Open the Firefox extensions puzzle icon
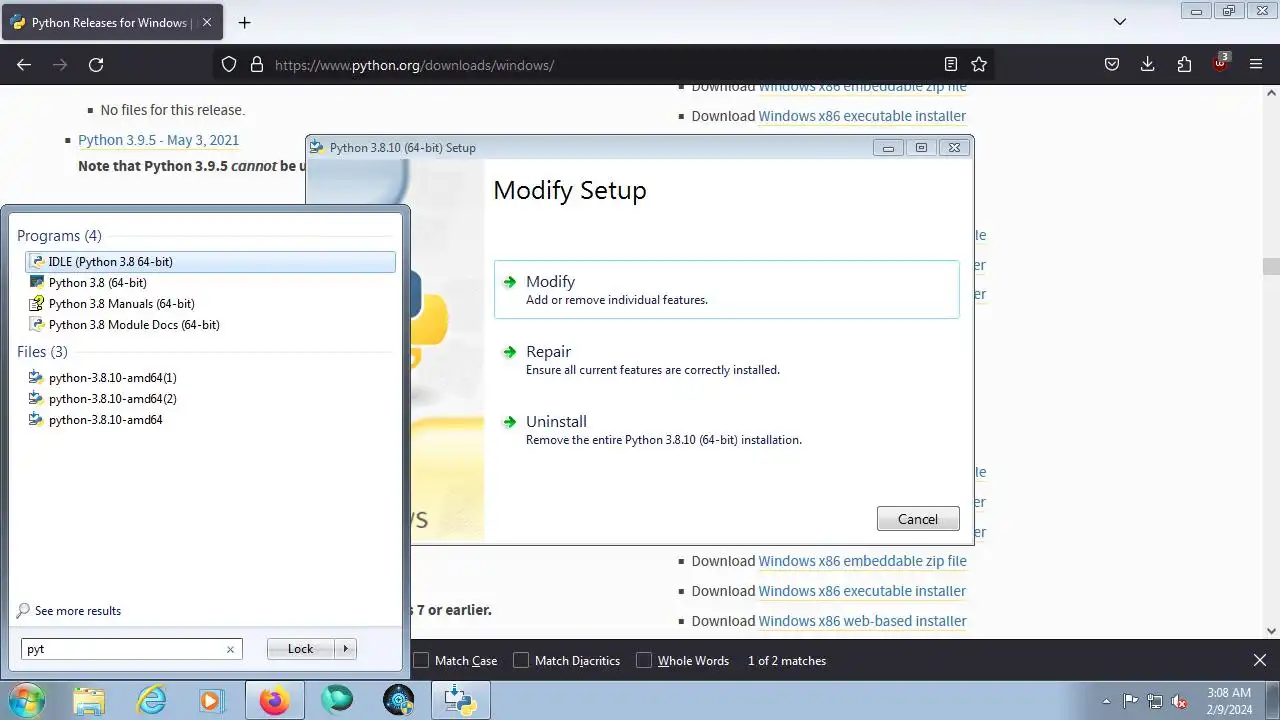Image resolution: width=1280 pixels, height=720 pixels. click(x=1184, y=64)
